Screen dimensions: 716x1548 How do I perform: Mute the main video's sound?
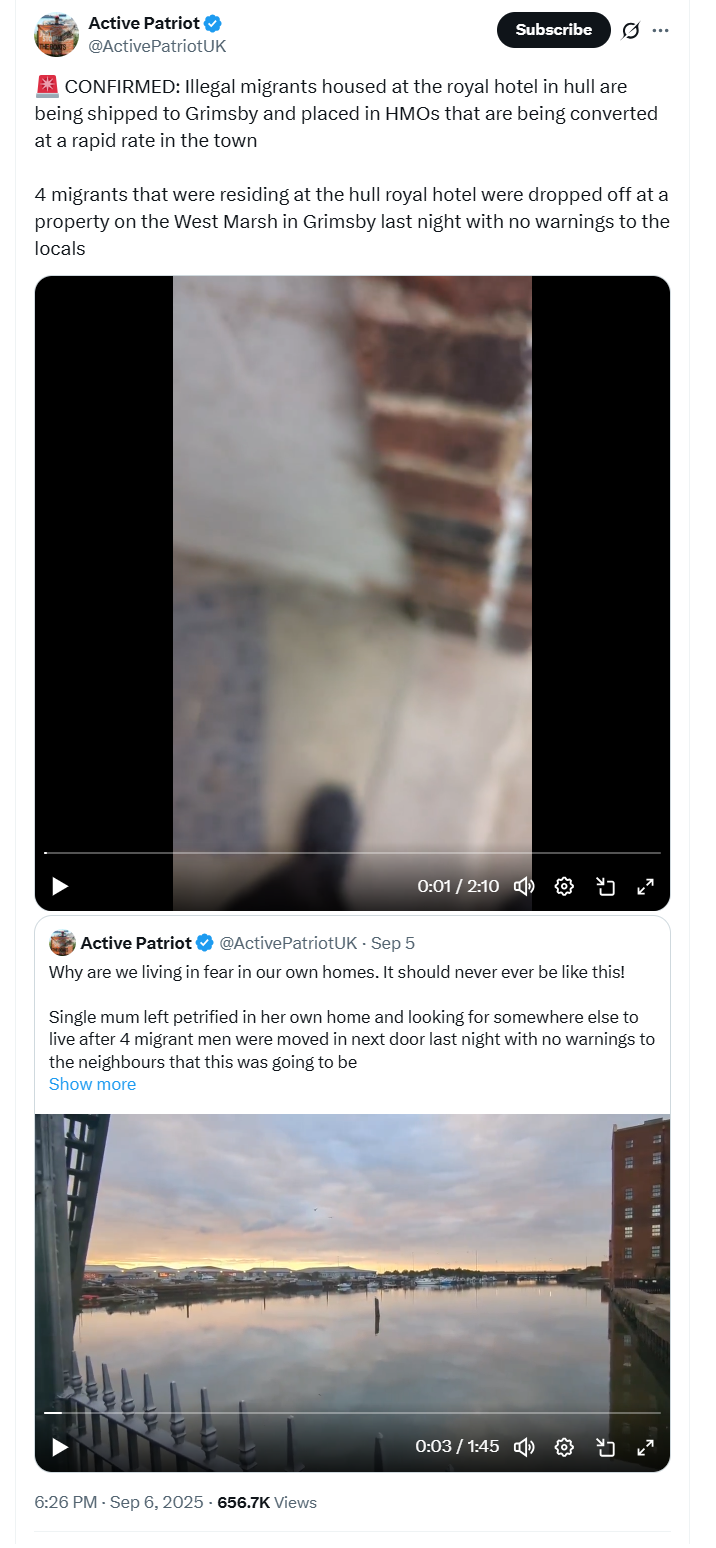pyautogui.click(x=524, y=886)
